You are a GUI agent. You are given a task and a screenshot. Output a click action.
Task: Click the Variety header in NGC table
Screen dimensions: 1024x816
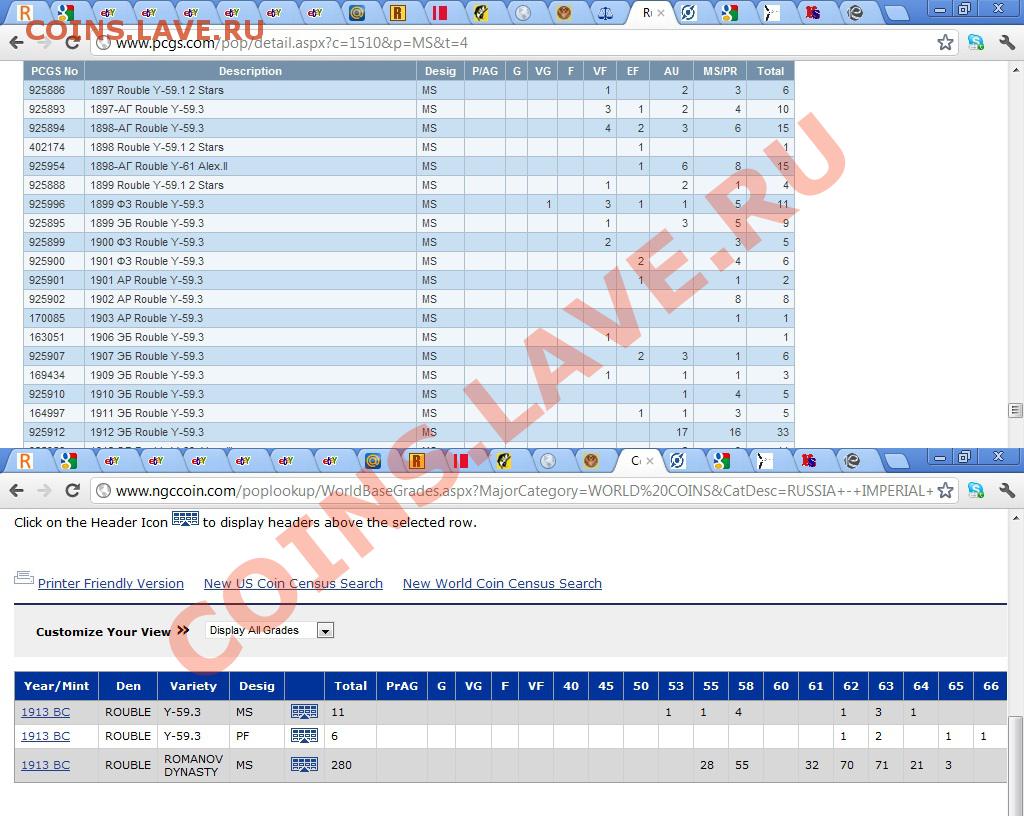(193, 686)
